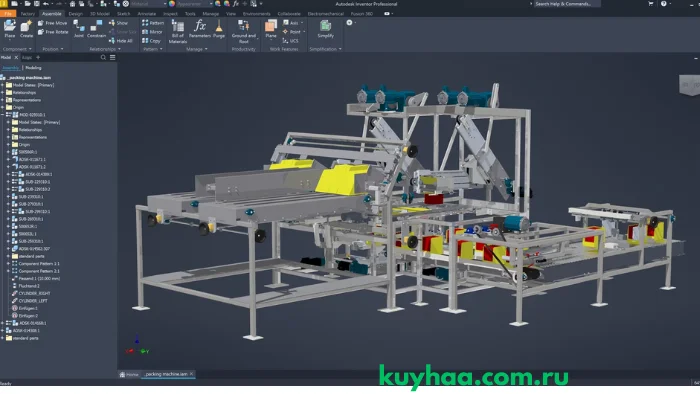Add a new browser panel tab

[38, 58]
